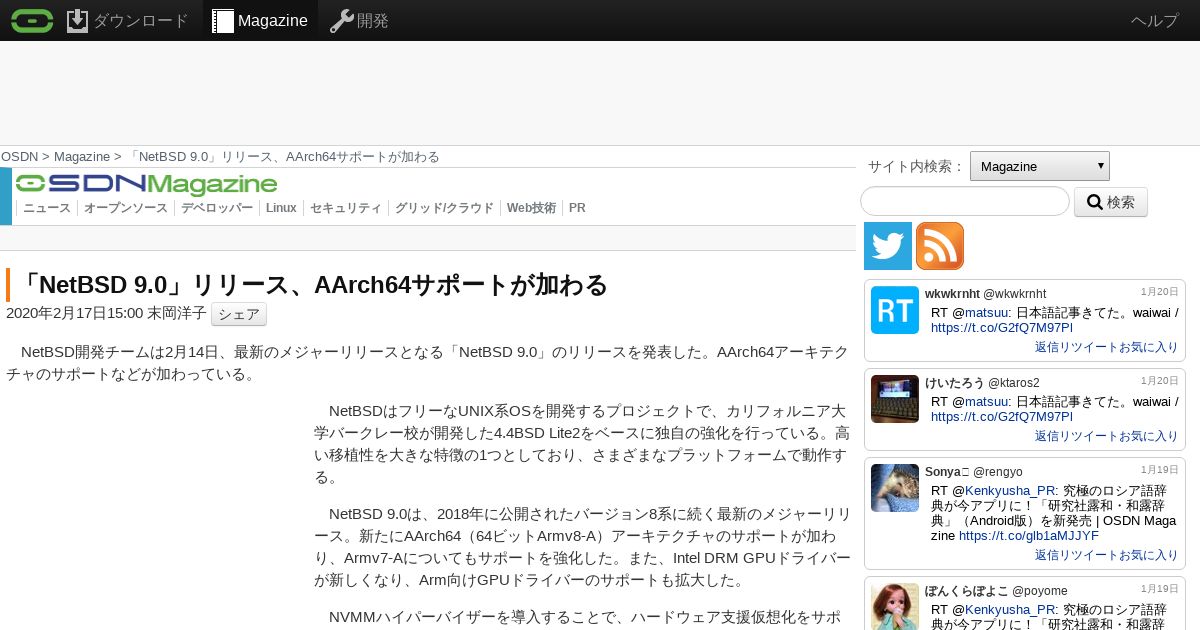
Task: Open the orange RSS feed icon
Action: 940,246
